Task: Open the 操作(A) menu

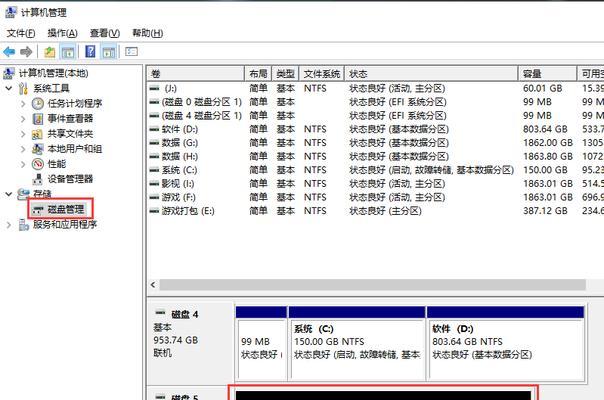Action: point(62,33)
